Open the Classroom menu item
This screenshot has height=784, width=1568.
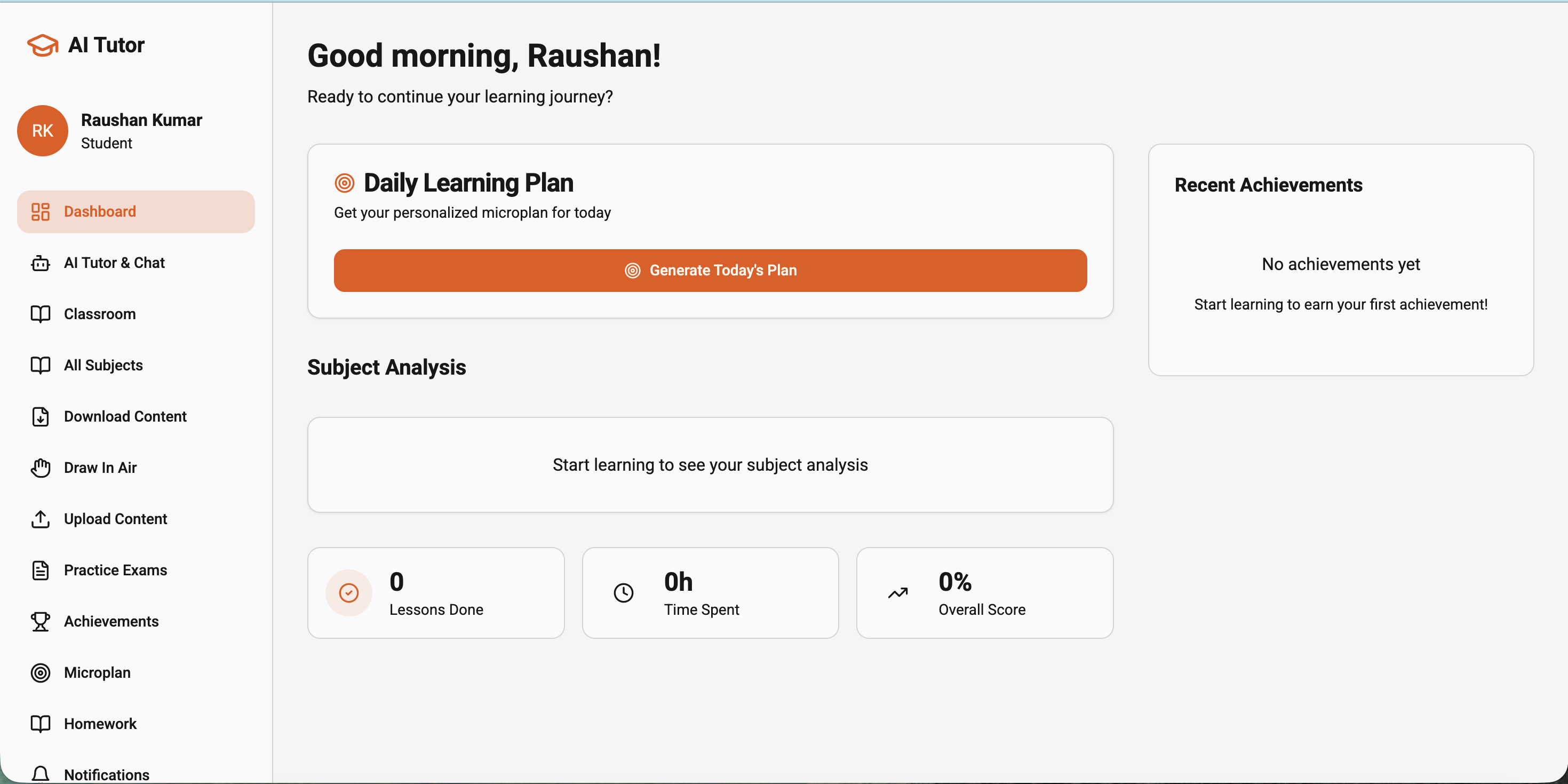[x=100, y=314]
